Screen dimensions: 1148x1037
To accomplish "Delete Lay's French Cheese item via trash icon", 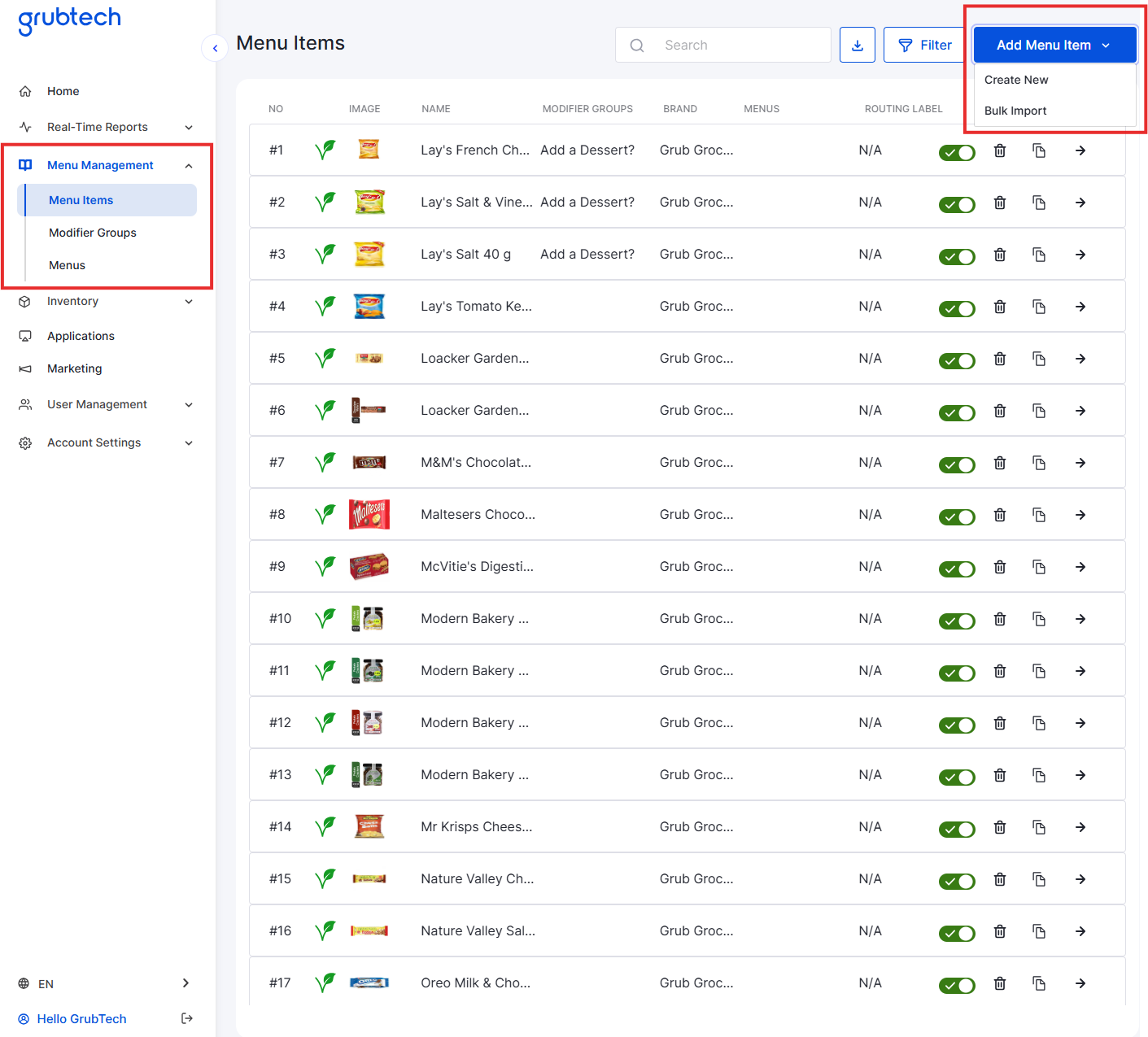I will [999, 150].
